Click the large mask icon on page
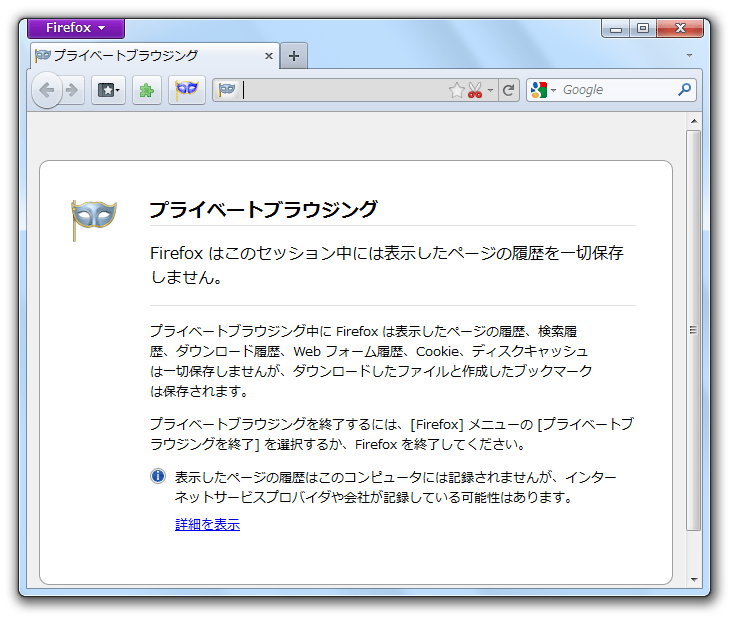733x618 pixels. (94, 220)
